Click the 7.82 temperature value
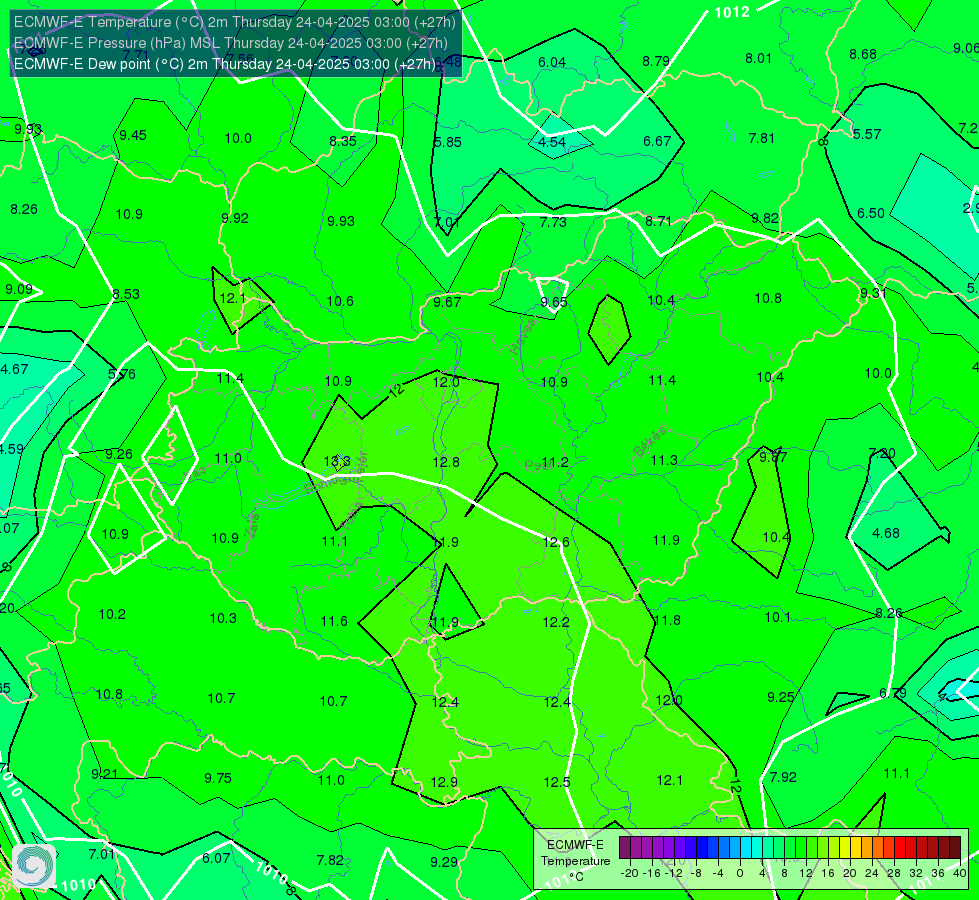Screen dimensions: 979x900 coord(330,861)
